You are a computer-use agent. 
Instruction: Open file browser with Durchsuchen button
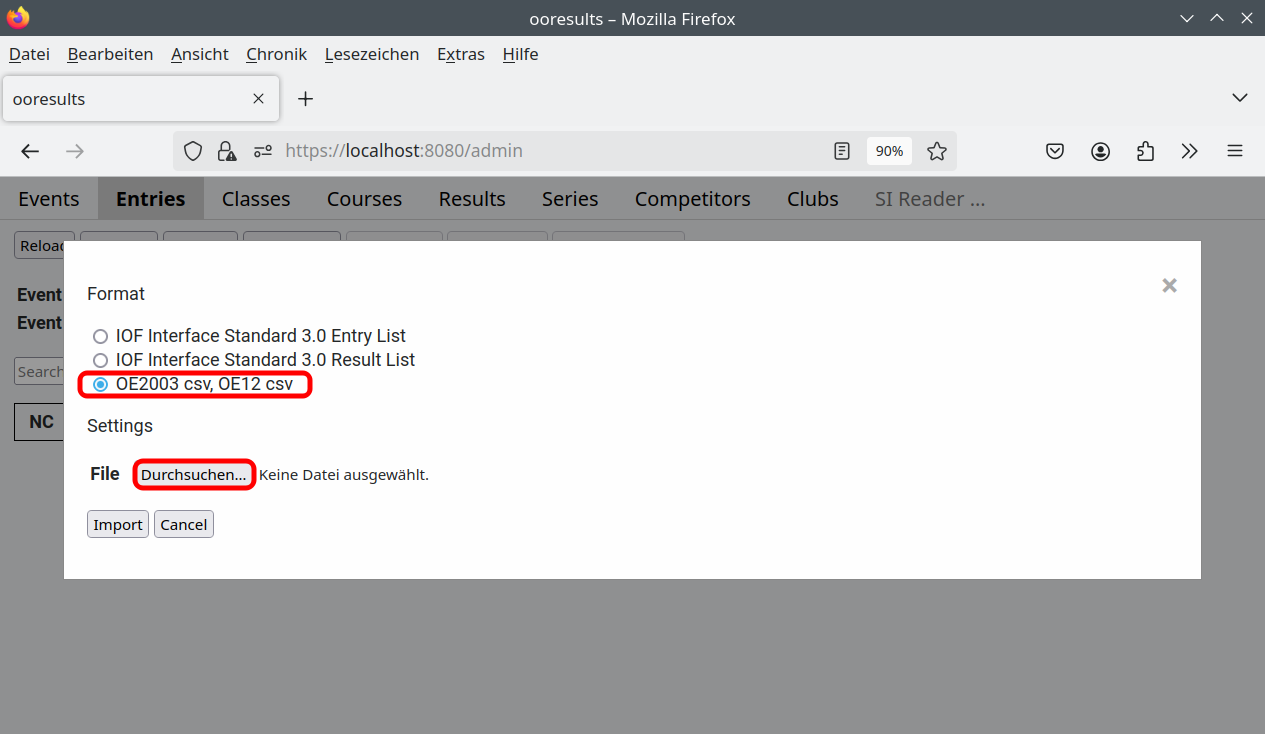(194, 475)
